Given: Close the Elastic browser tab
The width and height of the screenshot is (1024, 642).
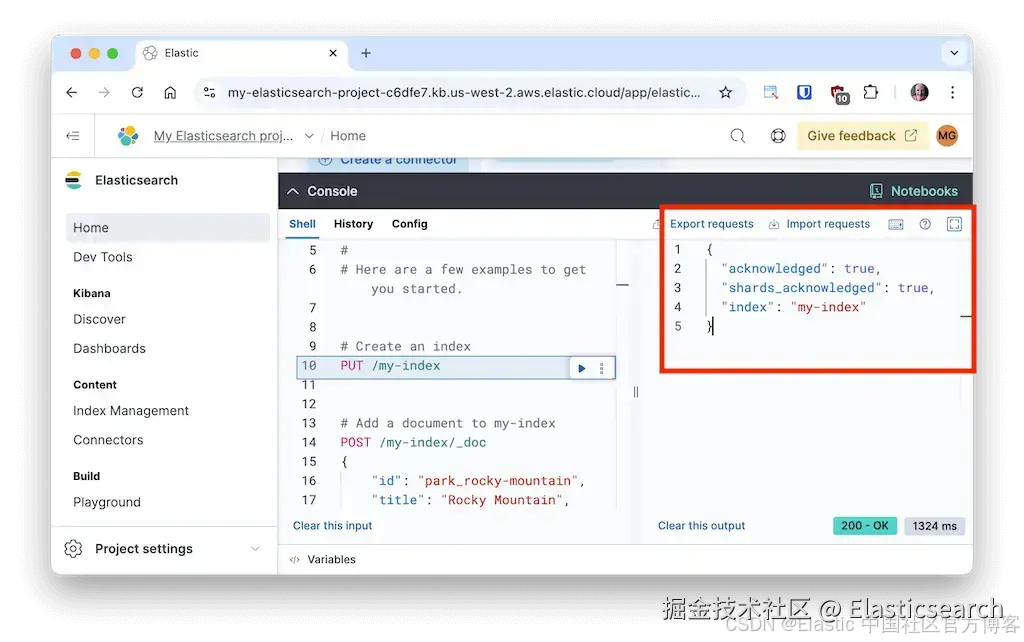Looking at the screenshot, I should (x=333, y=53).
